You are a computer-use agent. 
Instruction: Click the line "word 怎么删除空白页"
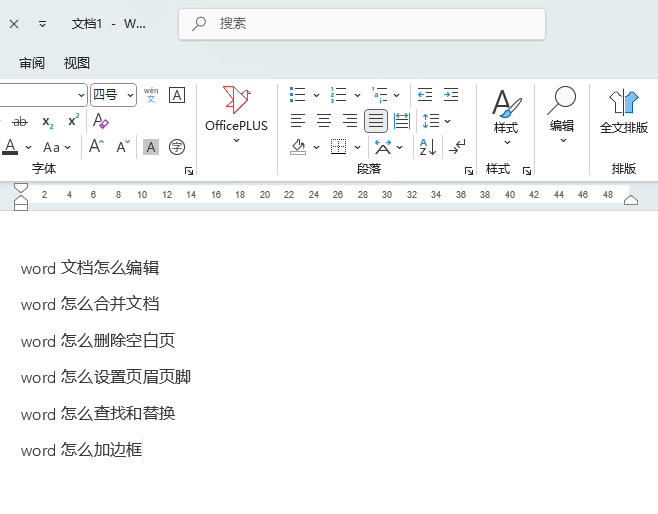pos(98,340)
